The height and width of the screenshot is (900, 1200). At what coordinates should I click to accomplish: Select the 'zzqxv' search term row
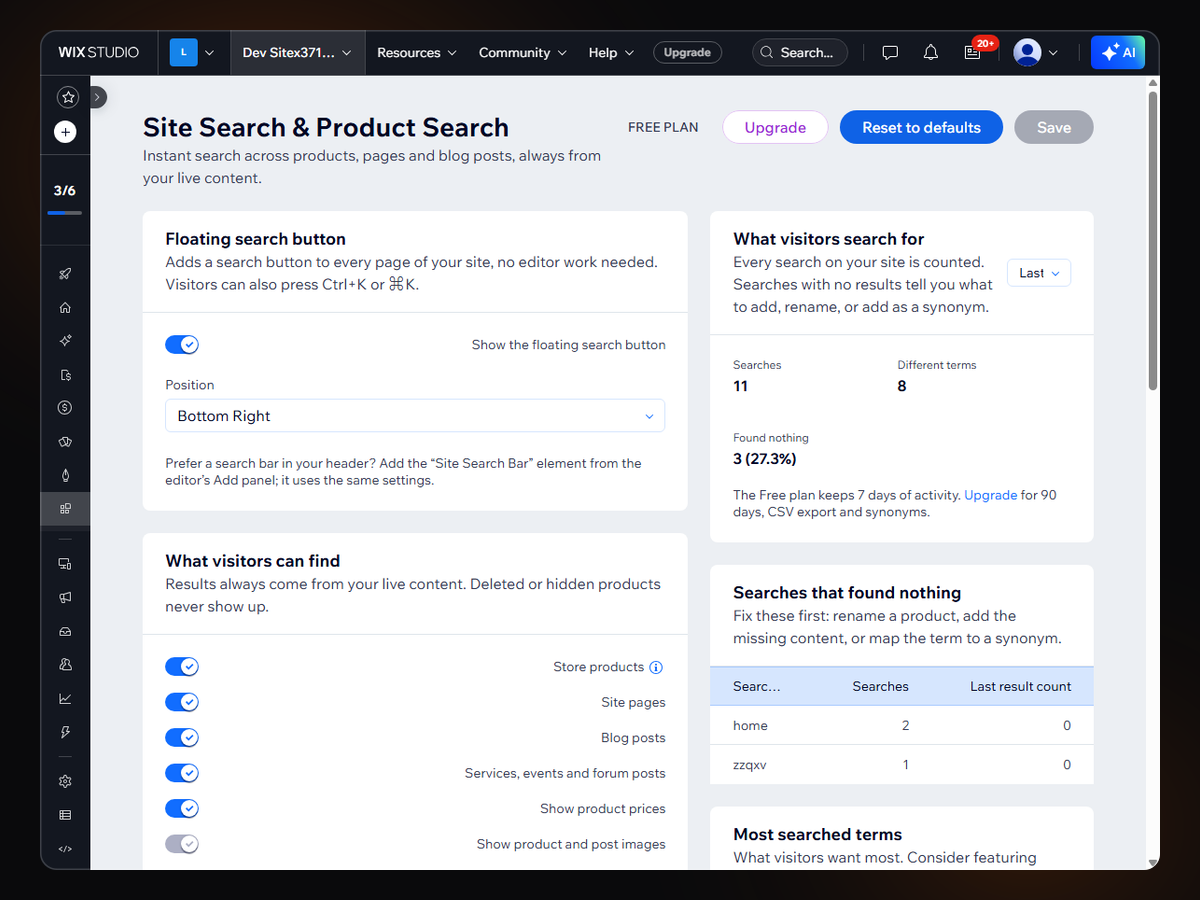pos(902,765)
